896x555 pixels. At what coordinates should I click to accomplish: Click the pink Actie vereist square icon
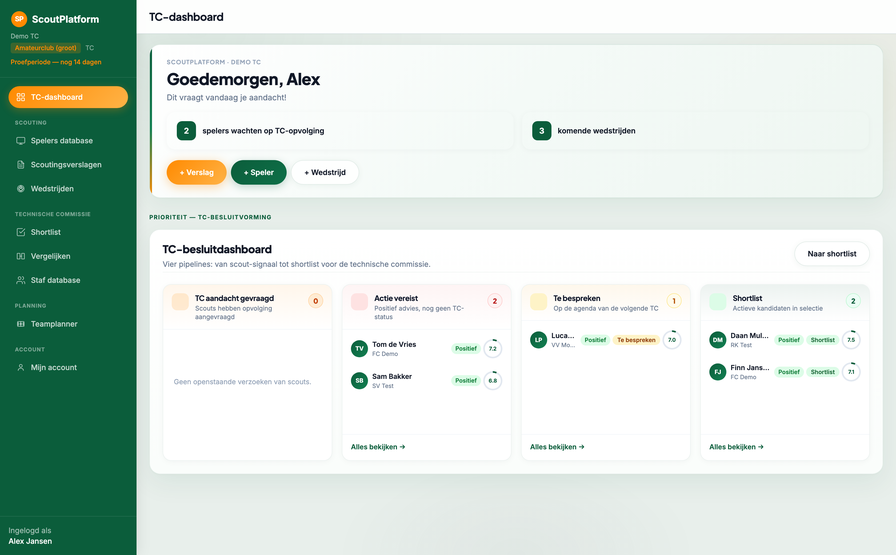[x=359, y=302]
